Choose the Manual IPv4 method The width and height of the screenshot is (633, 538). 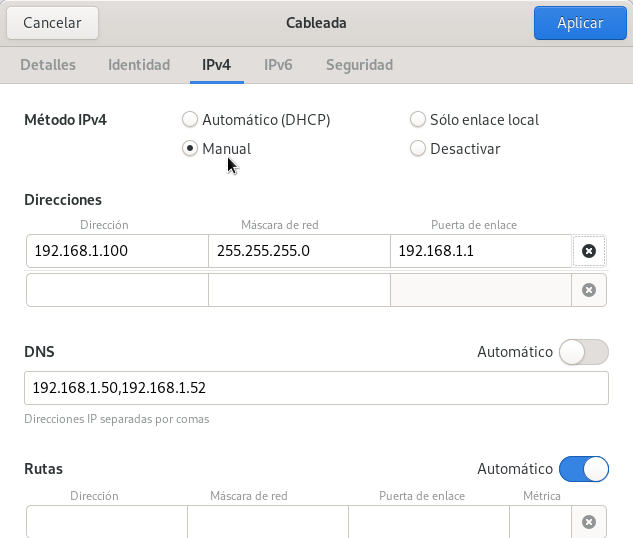coord(216,149)
